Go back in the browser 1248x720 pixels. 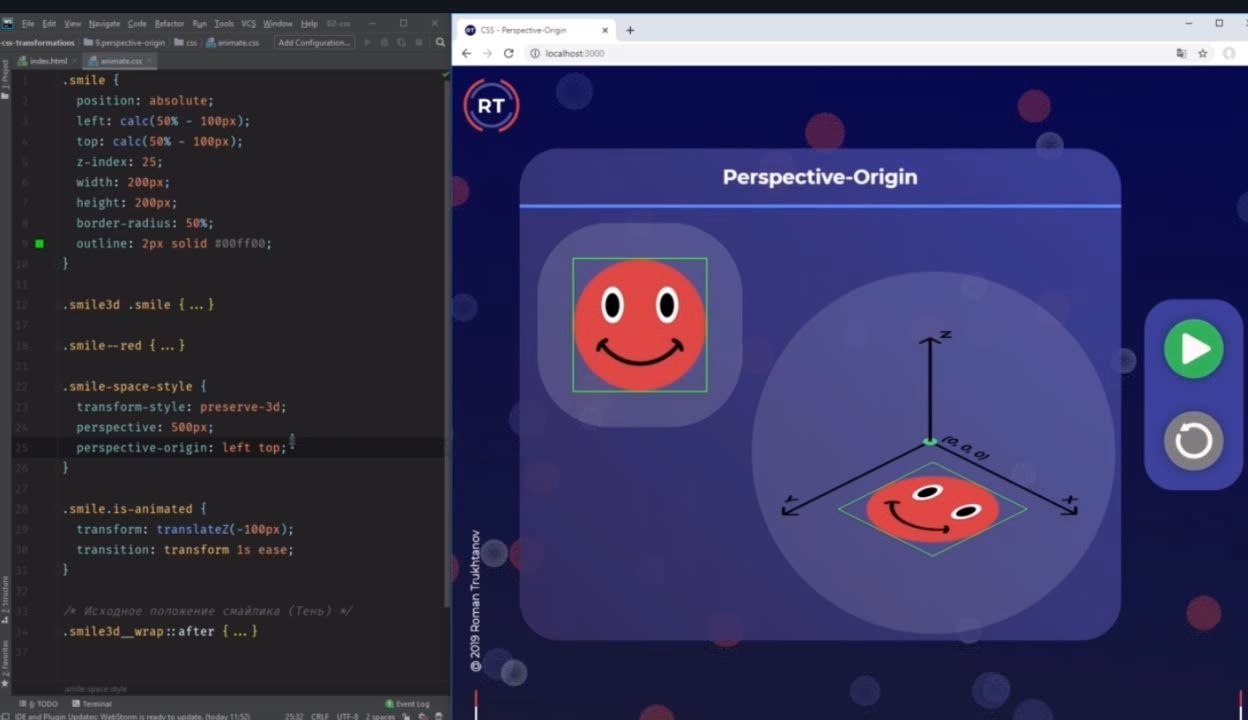coord(466,53)
